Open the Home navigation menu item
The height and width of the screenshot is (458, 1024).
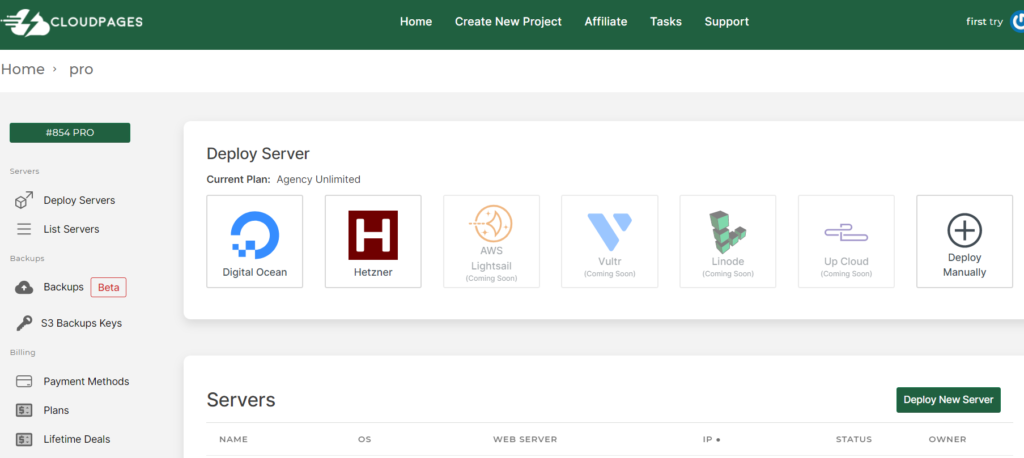pos(416,22)
